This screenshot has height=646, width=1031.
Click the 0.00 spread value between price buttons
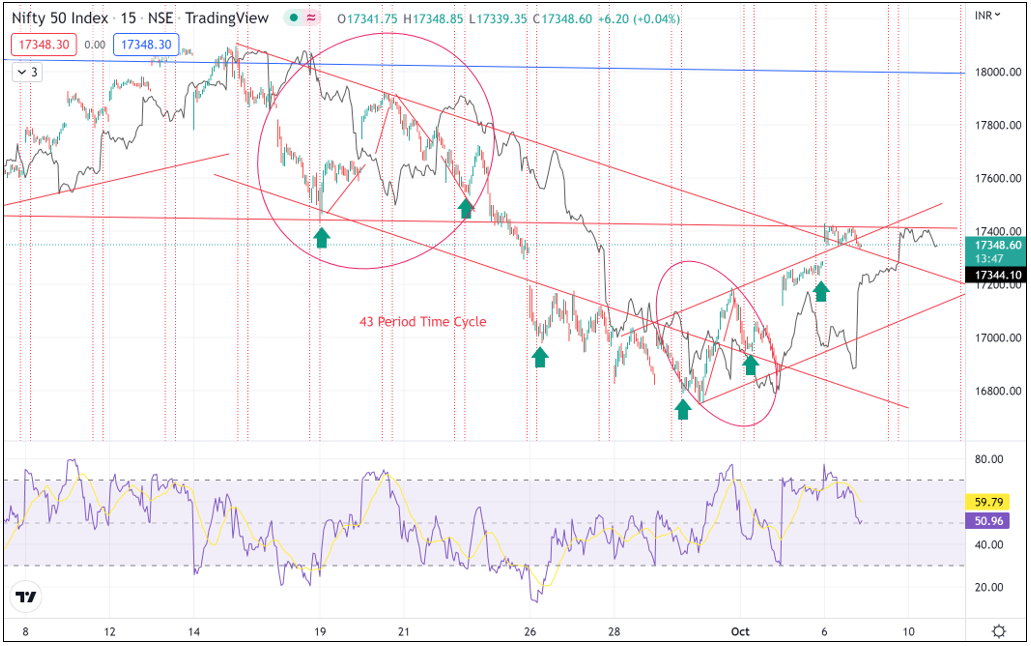tap(95, 45)
